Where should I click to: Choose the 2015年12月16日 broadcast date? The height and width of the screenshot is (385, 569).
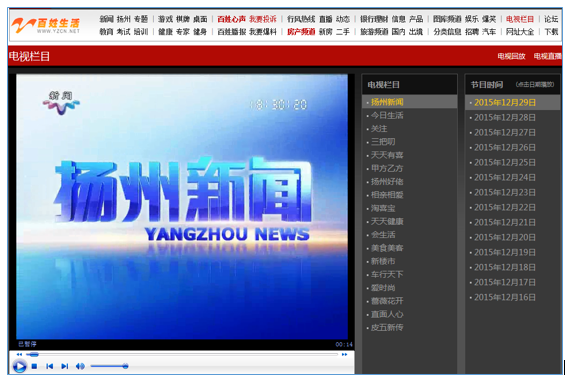click(x=505, y=297)
